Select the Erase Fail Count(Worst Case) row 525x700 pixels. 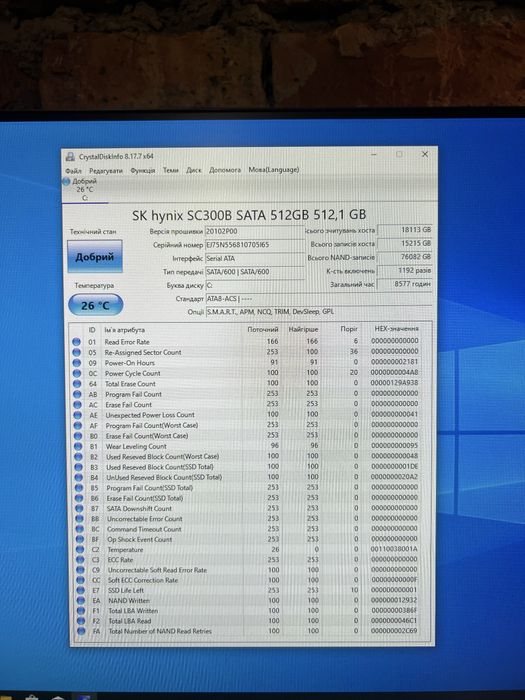pos(247,436)
